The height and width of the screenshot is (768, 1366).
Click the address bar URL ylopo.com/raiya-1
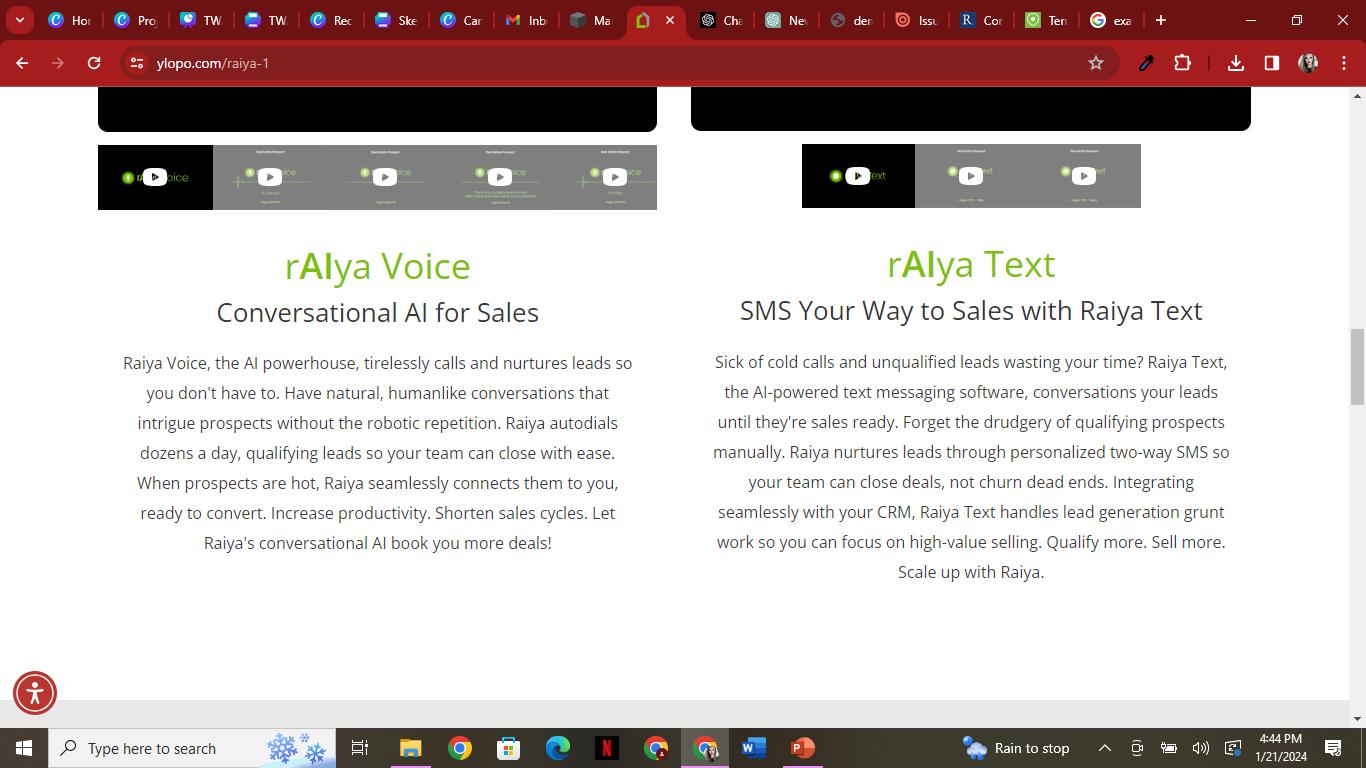coord(213,63)
